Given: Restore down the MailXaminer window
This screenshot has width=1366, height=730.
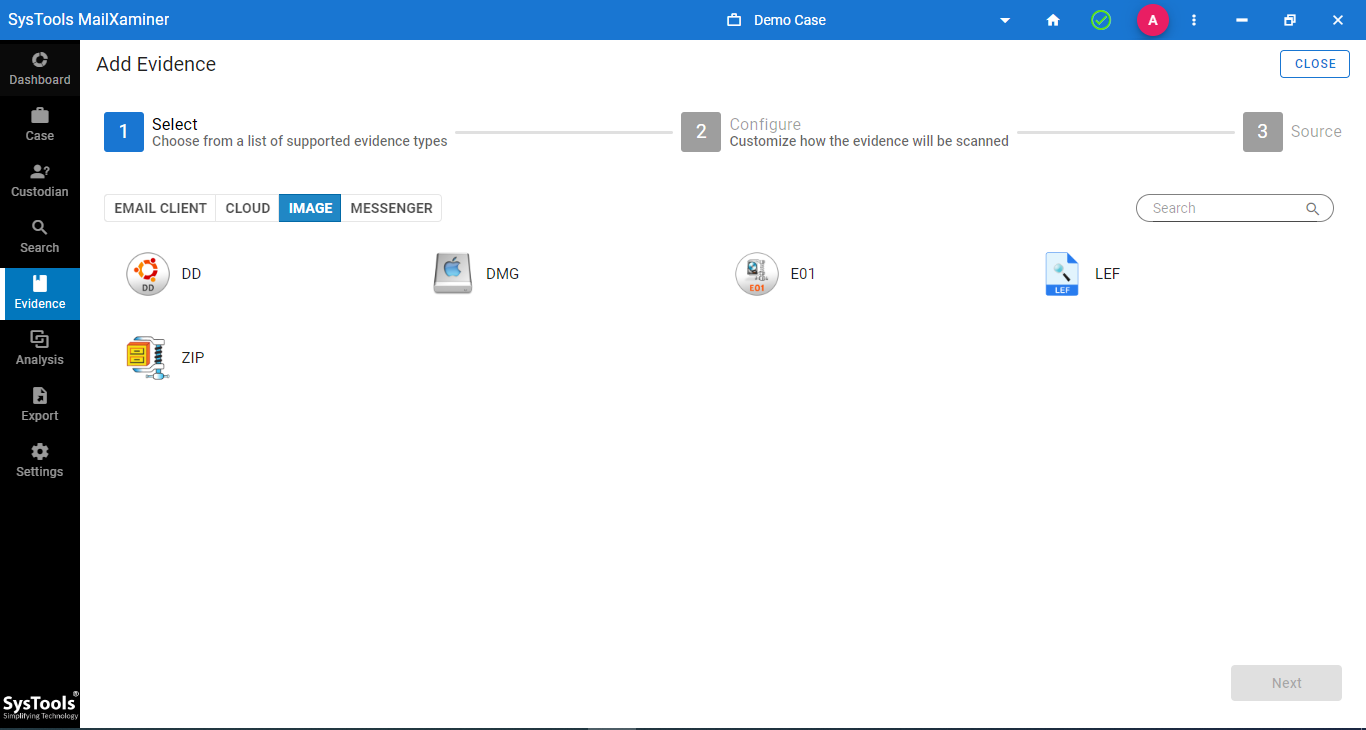Looking at the screenshot, I should [1290, 20].
